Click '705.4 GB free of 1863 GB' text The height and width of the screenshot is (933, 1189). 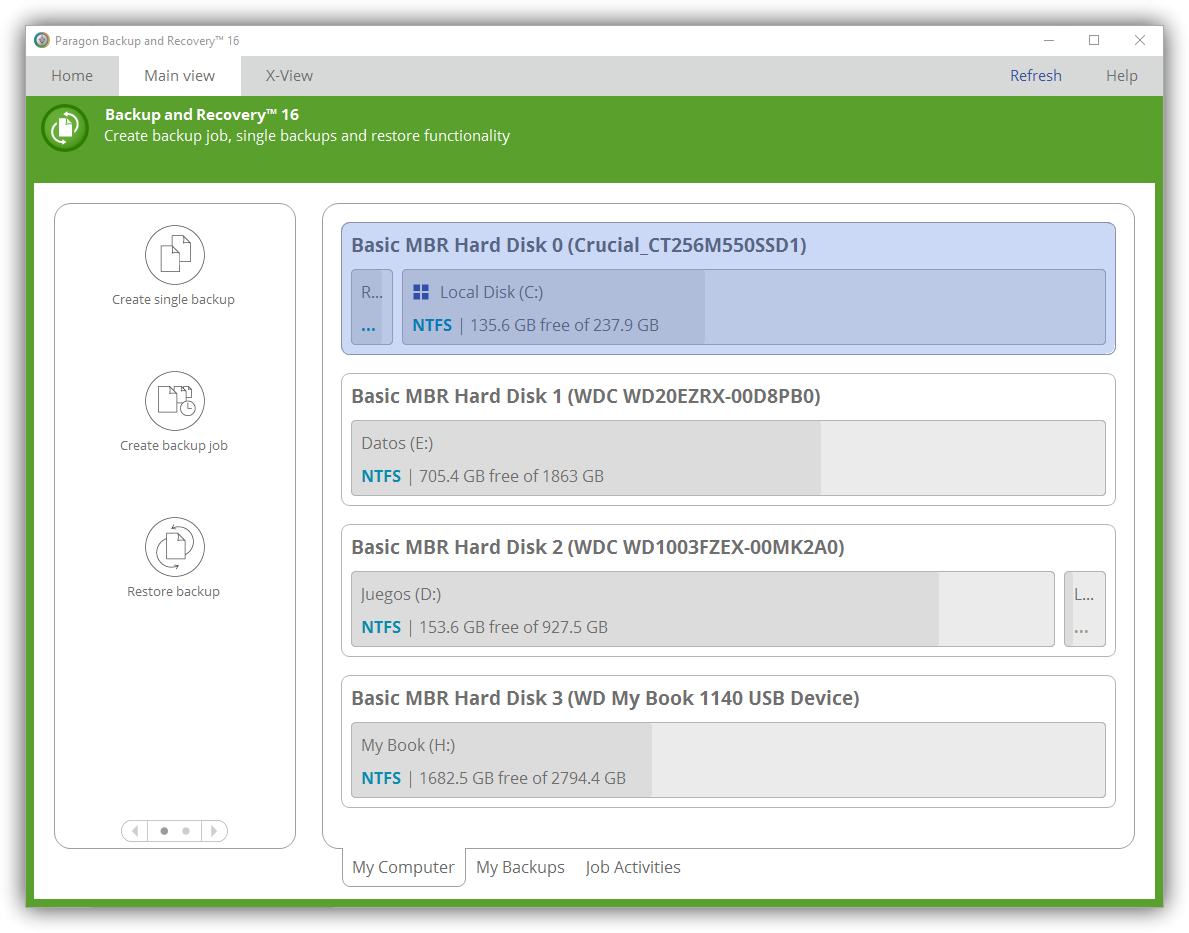pos(512,476)
